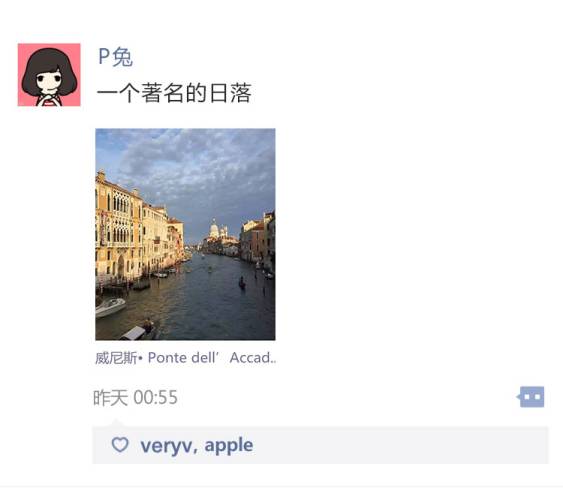
Task: Open liker veryv's profile
Action: coord(166,445)
